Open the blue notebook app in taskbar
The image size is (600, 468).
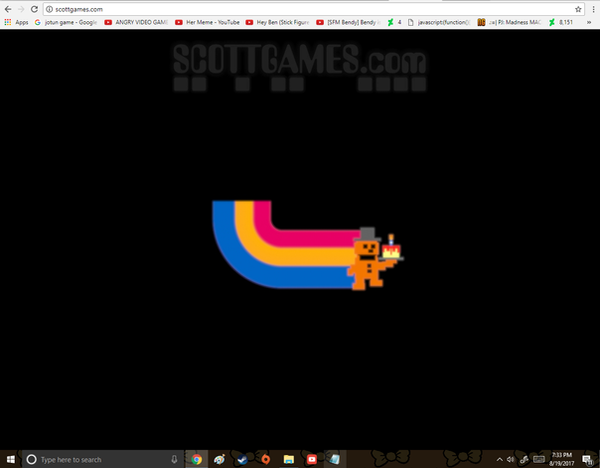pyautogui.click(x=334, y=459)
